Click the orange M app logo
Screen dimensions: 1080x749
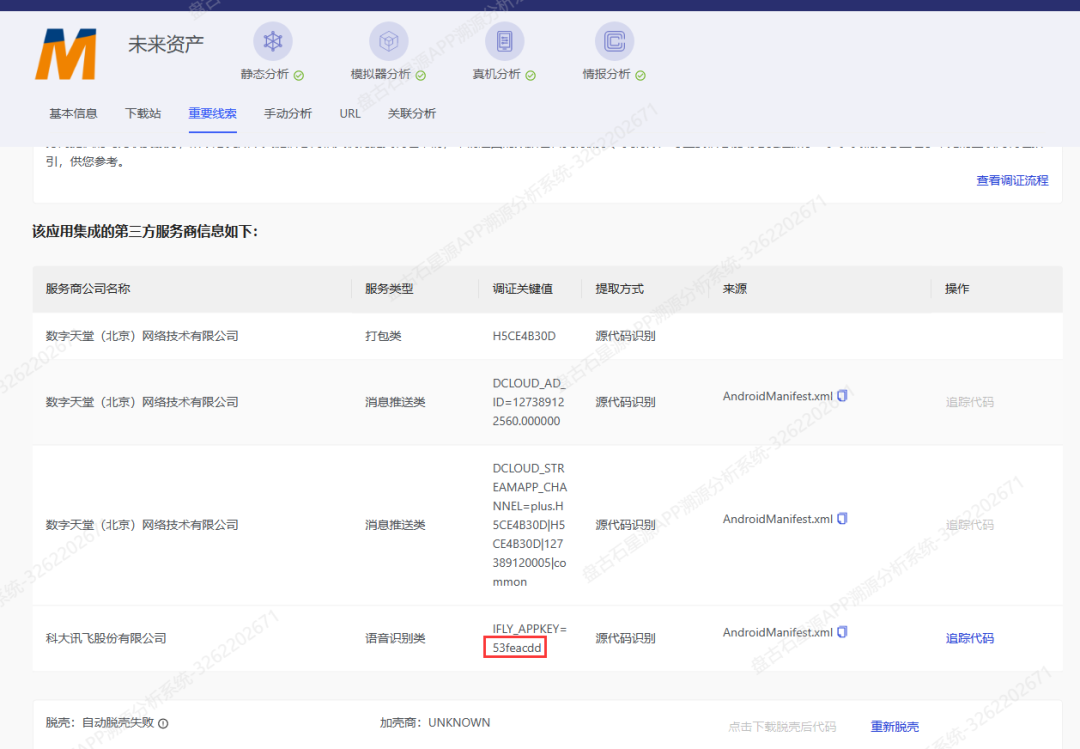66,54
